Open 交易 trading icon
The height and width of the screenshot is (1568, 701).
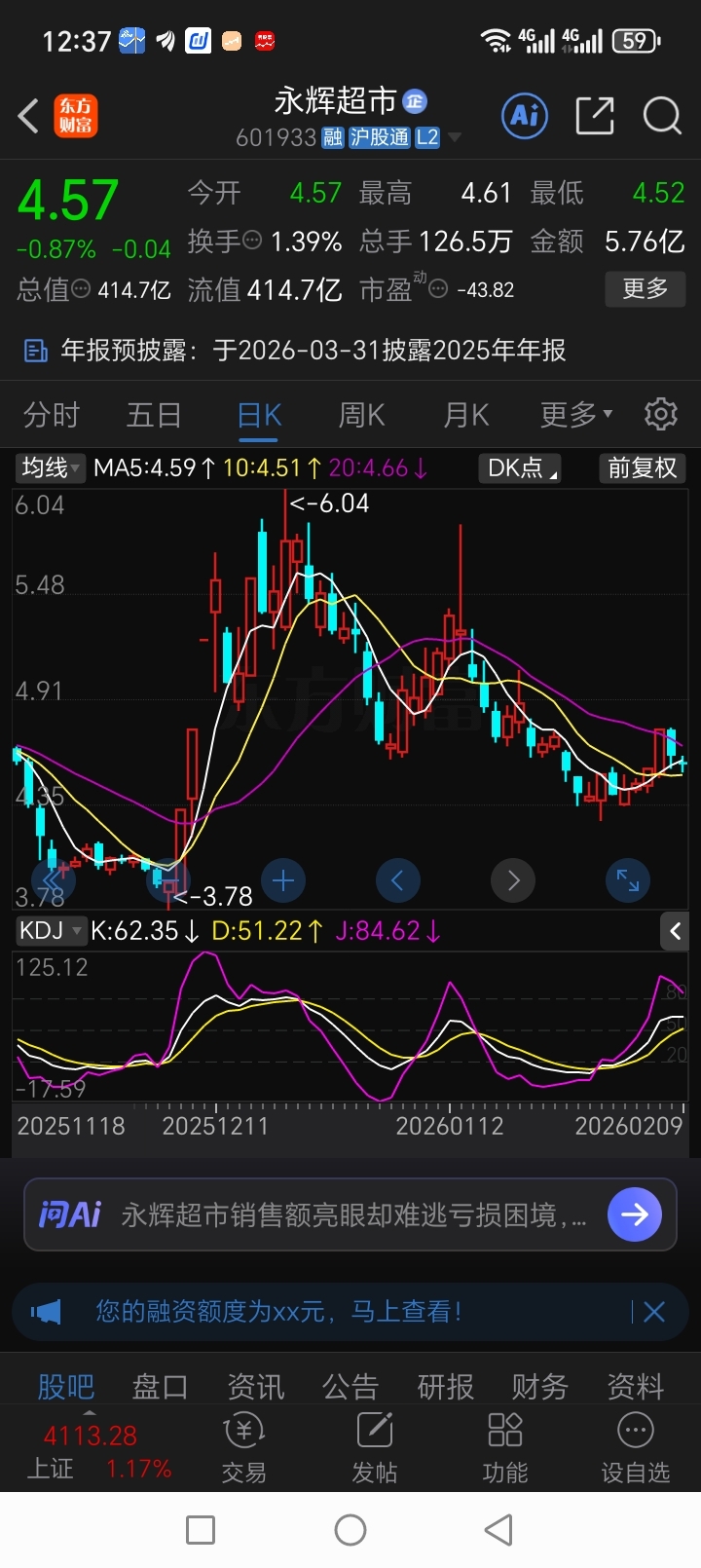click(x=243, y=1447)
